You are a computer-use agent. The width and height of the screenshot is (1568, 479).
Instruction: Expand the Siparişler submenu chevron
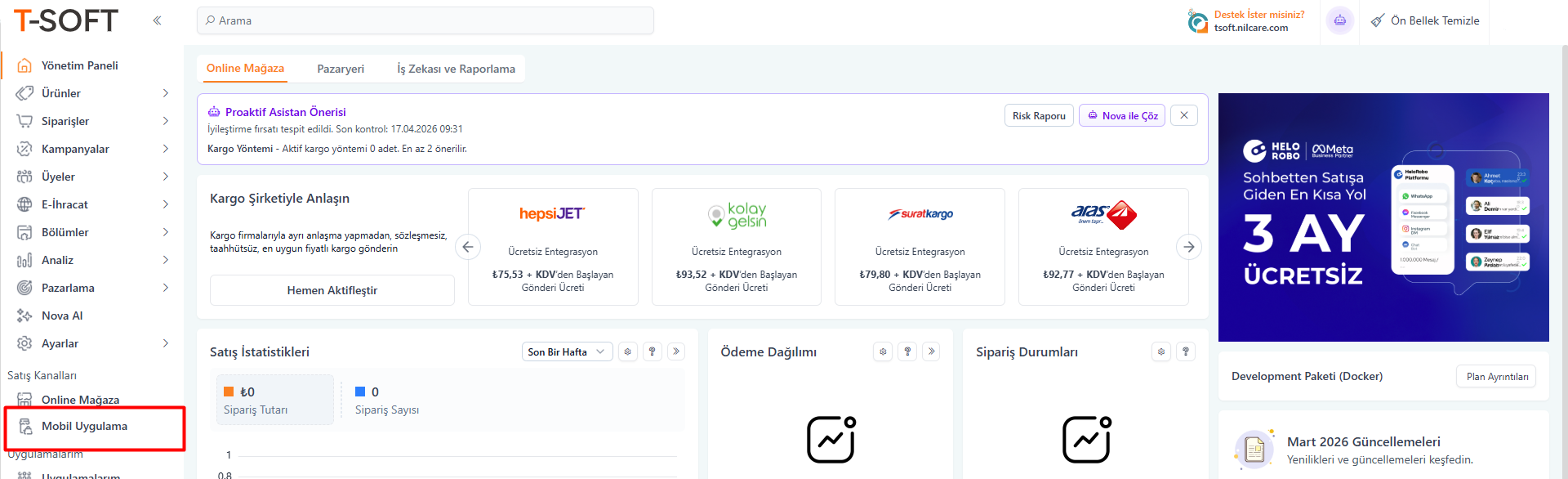(166, 121)
